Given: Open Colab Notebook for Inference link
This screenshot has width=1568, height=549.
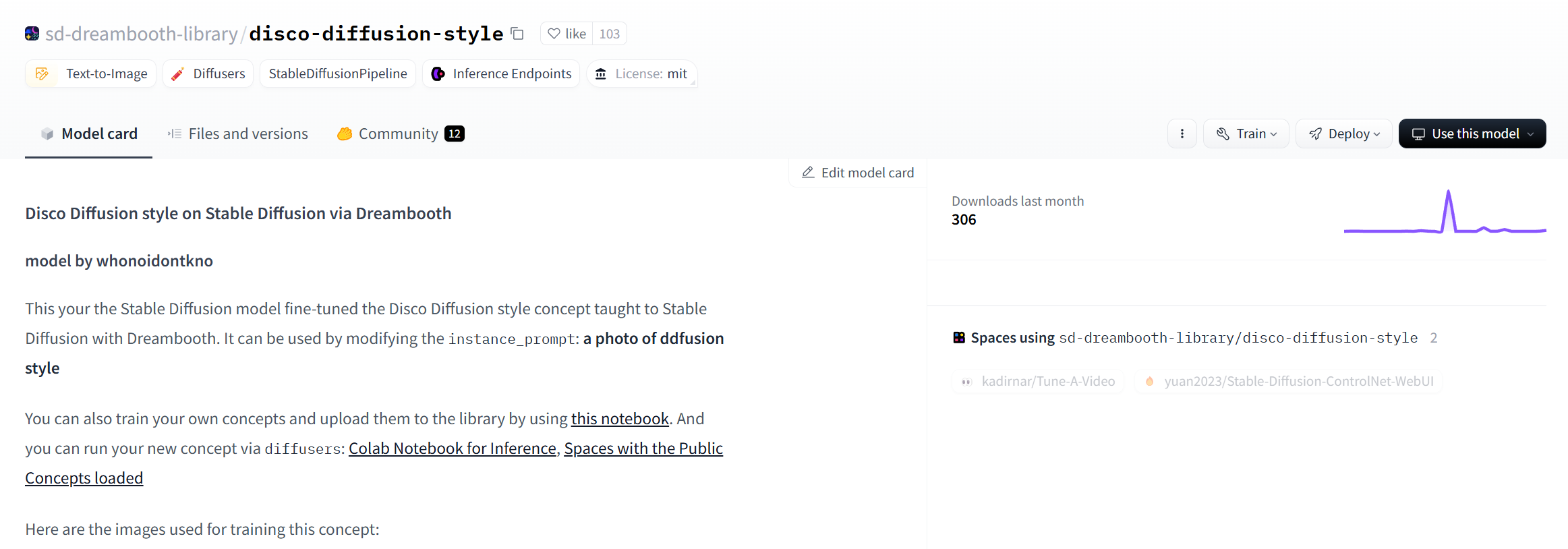Looking at the screenshot, I should coord(452,449).
